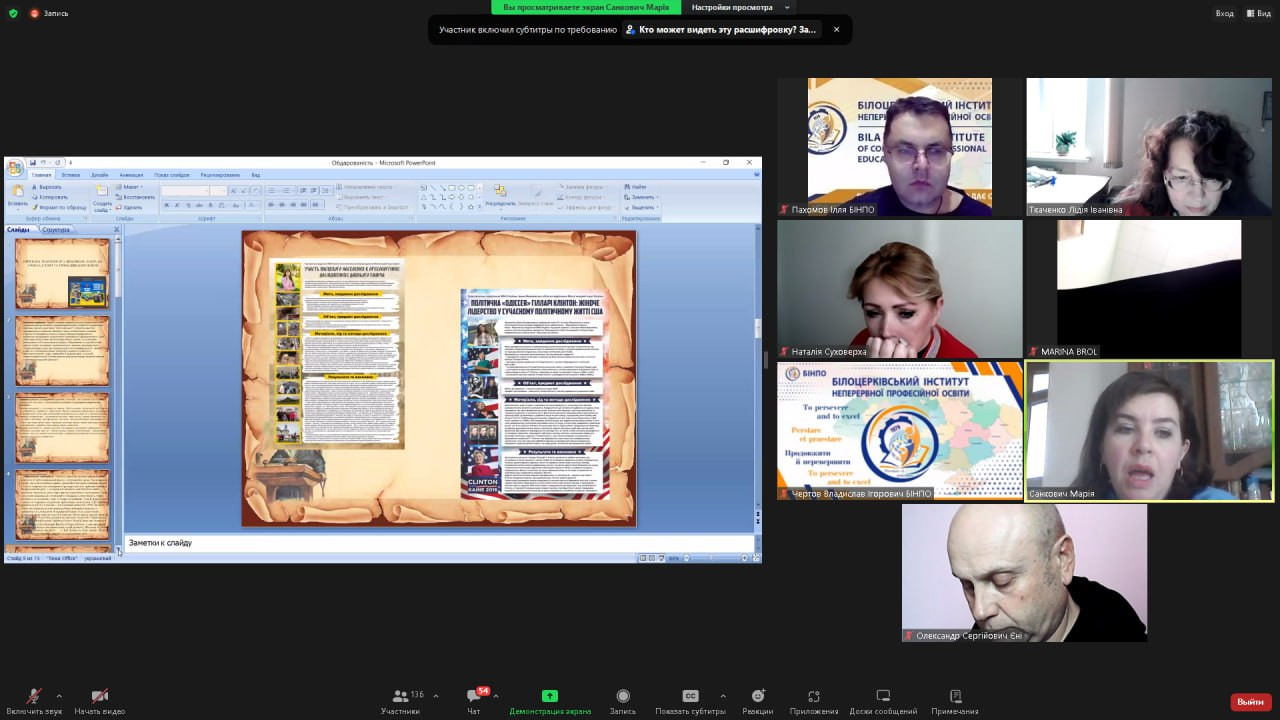Click the Вход button at top right
Image resolution: width=1280 pixels, height=720 pixels.
click(1224, 13)
